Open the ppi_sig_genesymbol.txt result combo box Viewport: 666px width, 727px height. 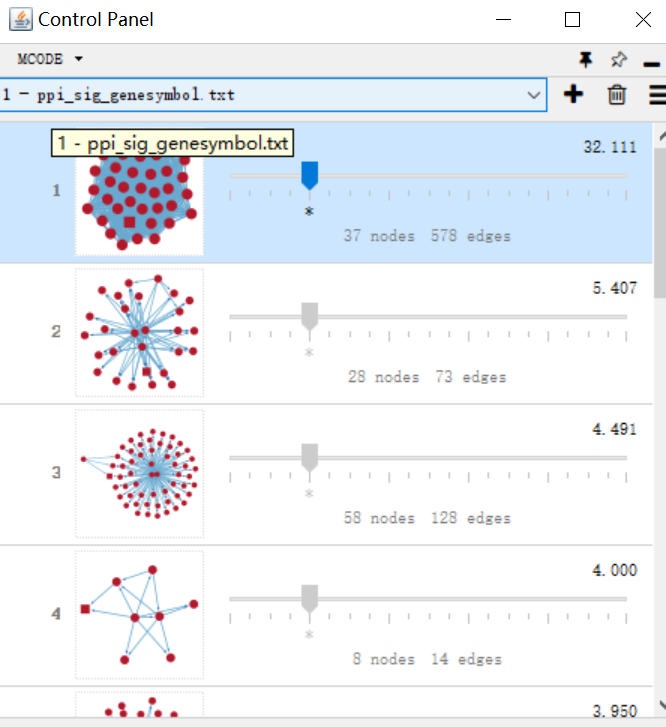tap(273, 95)
